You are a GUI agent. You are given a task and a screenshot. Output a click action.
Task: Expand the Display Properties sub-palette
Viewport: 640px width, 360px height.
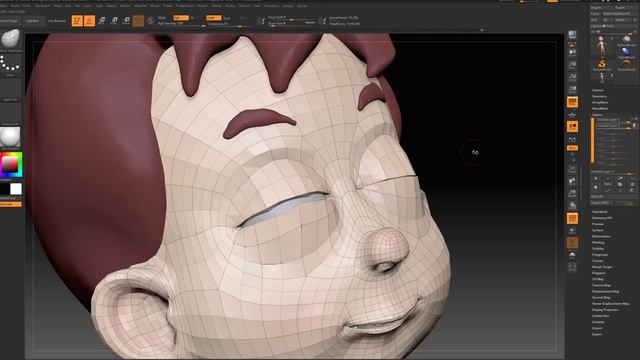point(605,310)
